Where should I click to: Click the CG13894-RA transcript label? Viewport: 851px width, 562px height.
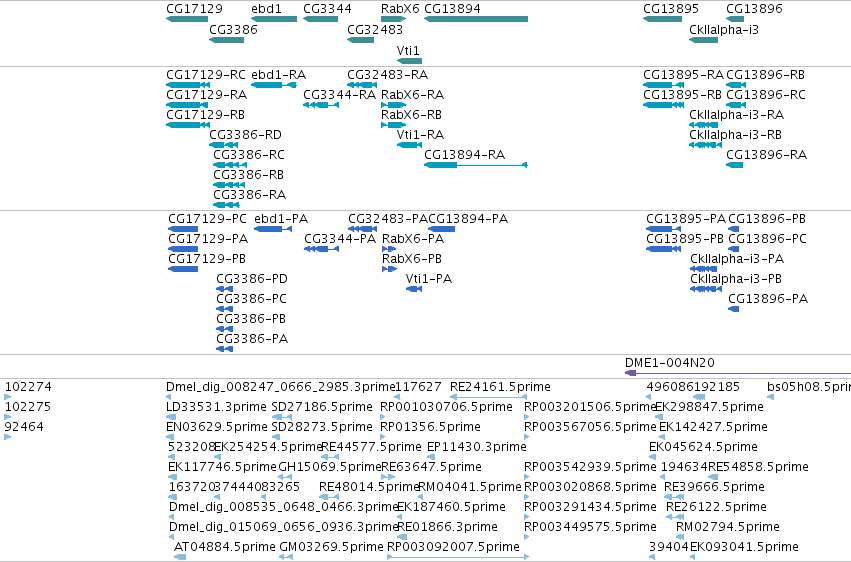click(465, 155)
